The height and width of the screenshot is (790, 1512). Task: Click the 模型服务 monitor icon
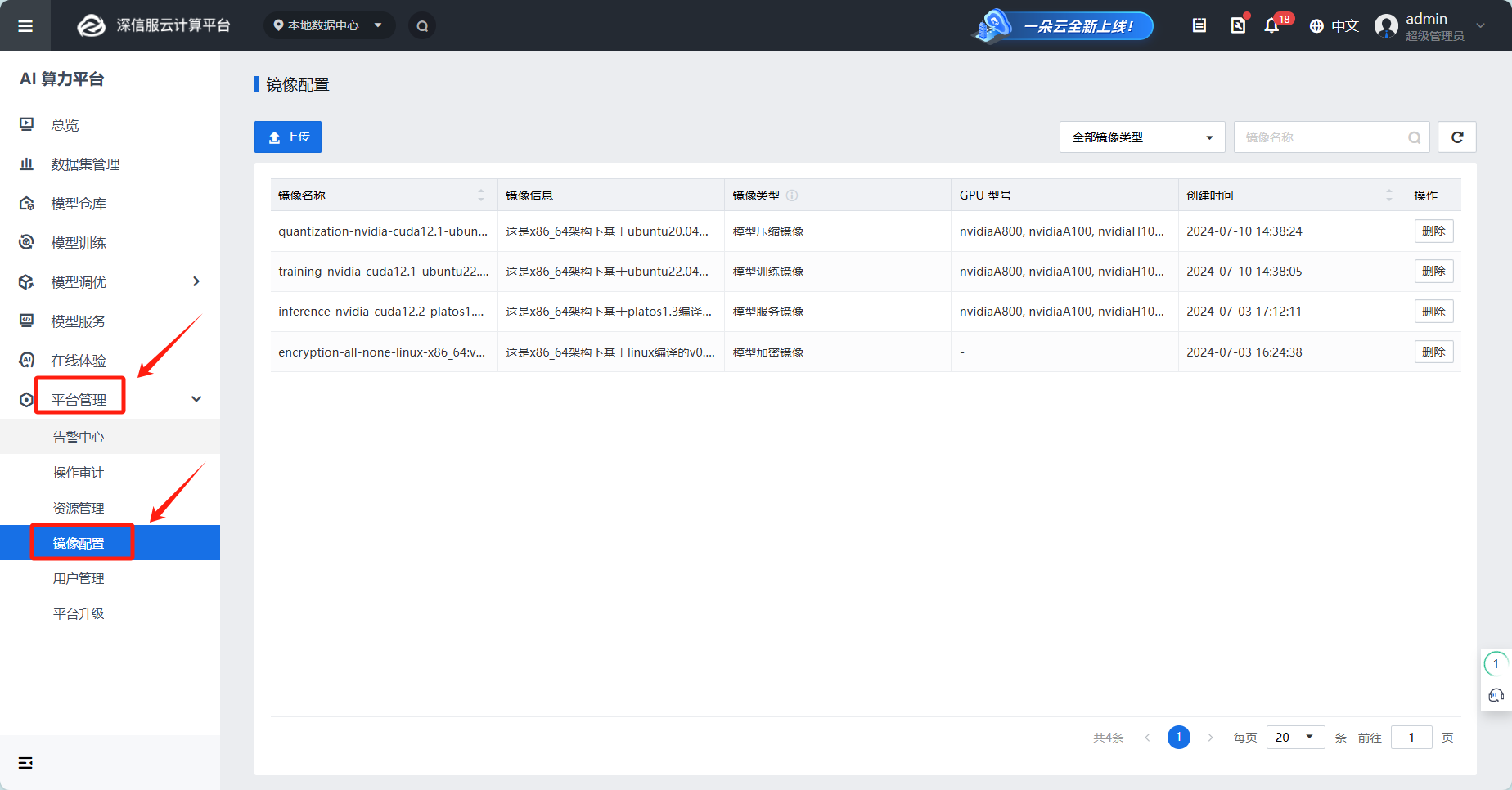coord(26,321)
